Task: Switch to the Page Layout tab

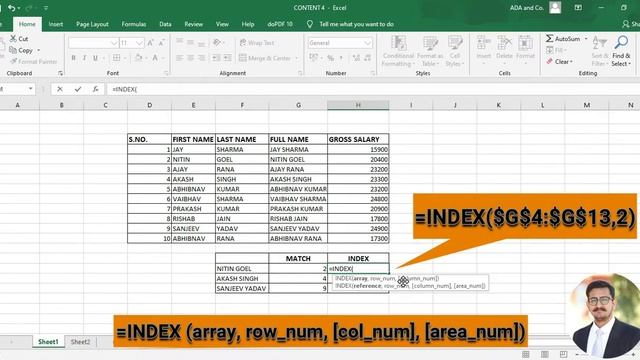Action: point(92,24)
